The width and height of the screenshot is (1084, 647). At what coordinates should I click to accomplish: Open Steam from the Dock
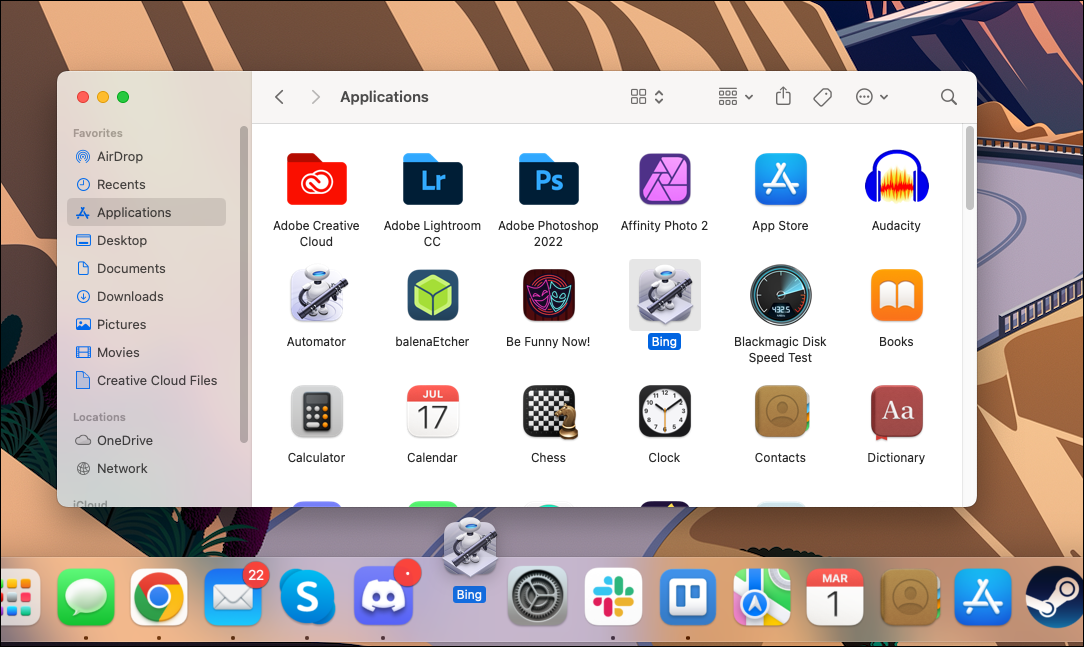pos(1055,597)
